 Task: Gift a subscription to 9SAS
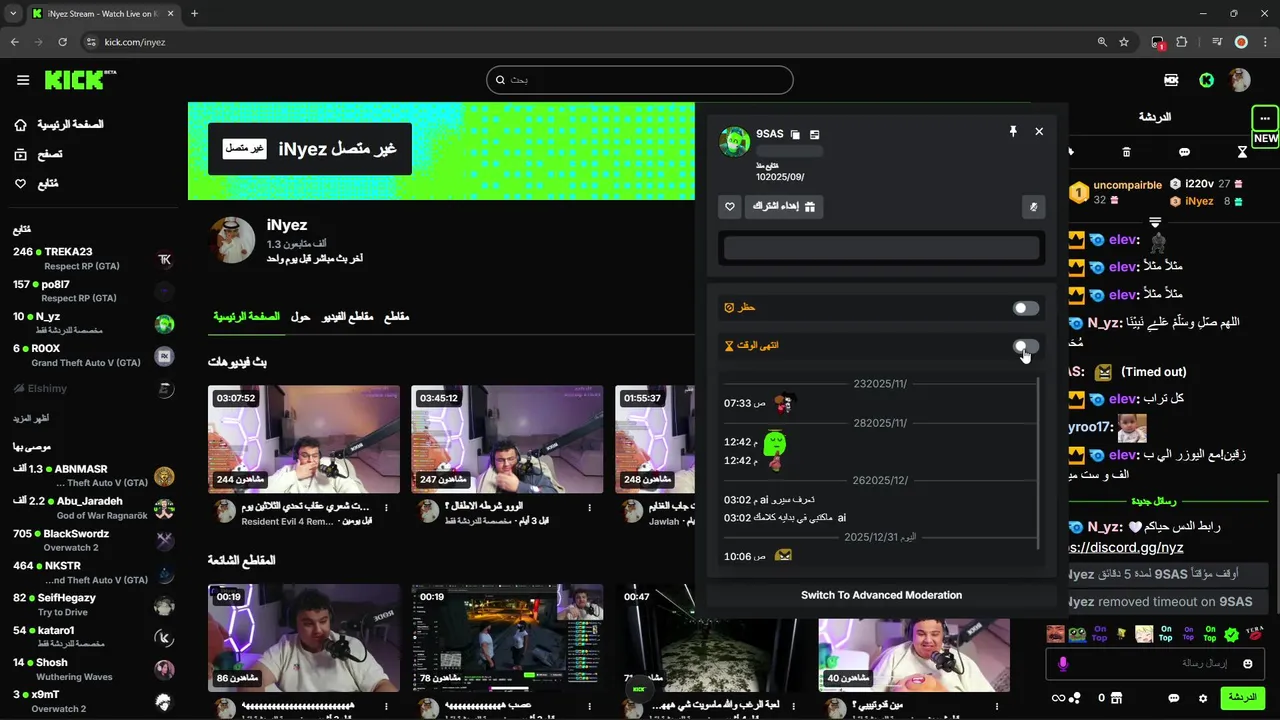point(784,207)
